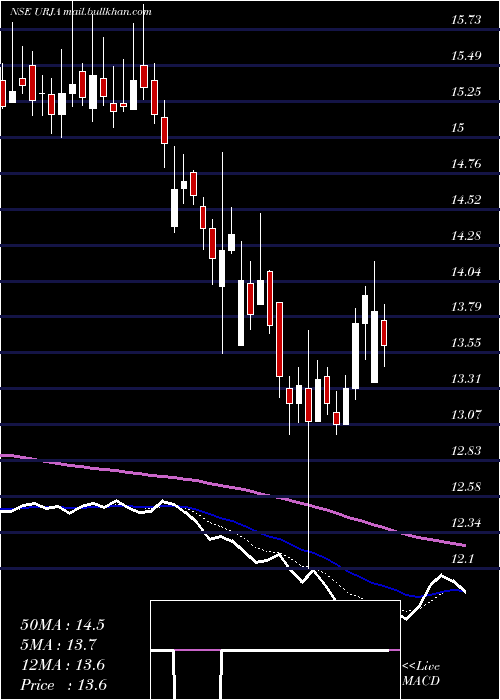The image size is (500, 700).
Task: Click the <<Live MACD label
Action: 421,673
